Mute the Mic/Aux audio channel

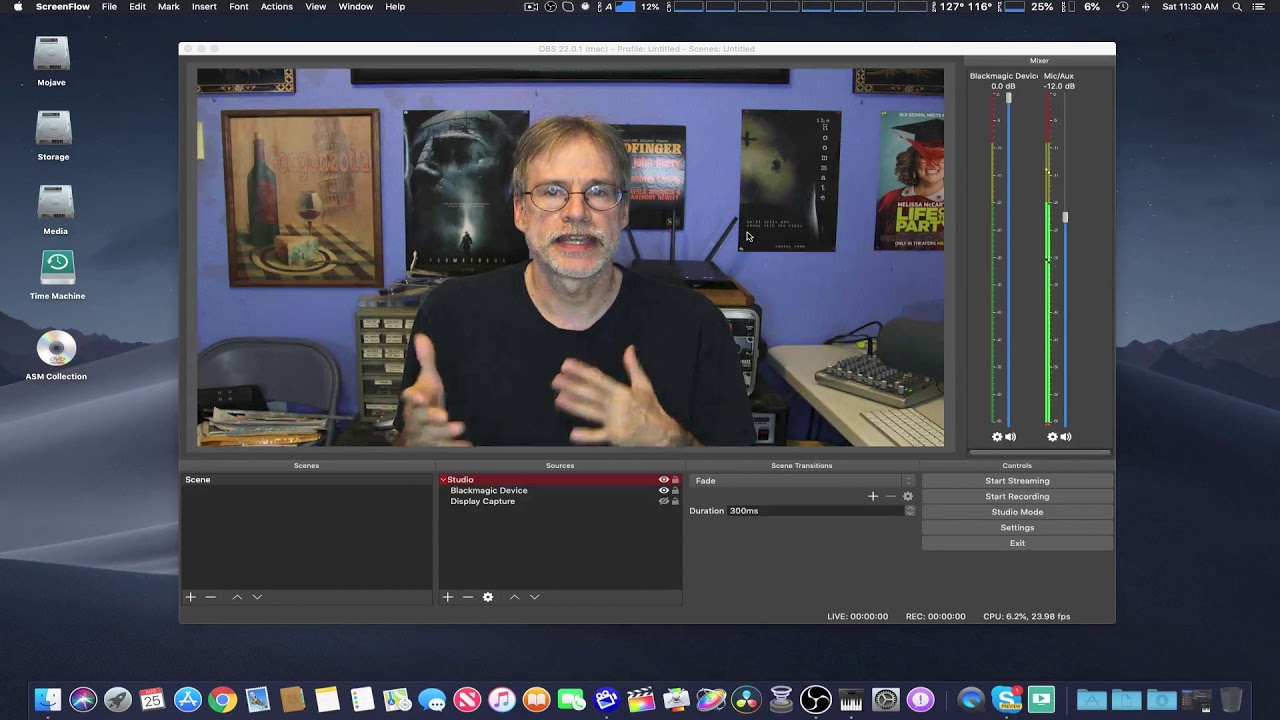(x=1065, y=437)
